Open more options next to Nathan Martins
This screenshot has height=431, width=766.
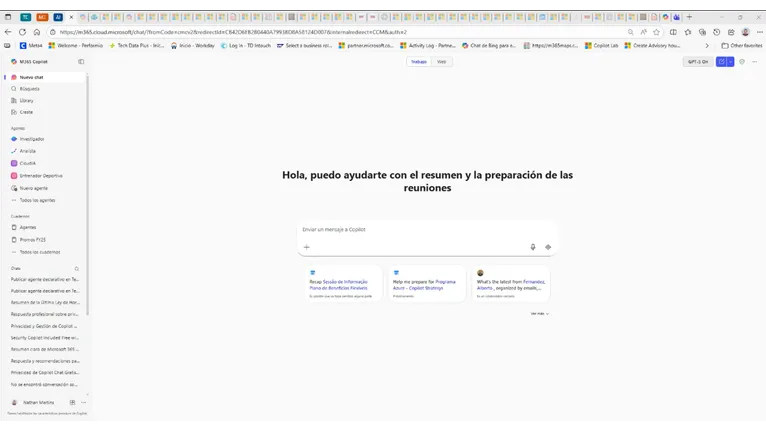[x=84, y=403]
